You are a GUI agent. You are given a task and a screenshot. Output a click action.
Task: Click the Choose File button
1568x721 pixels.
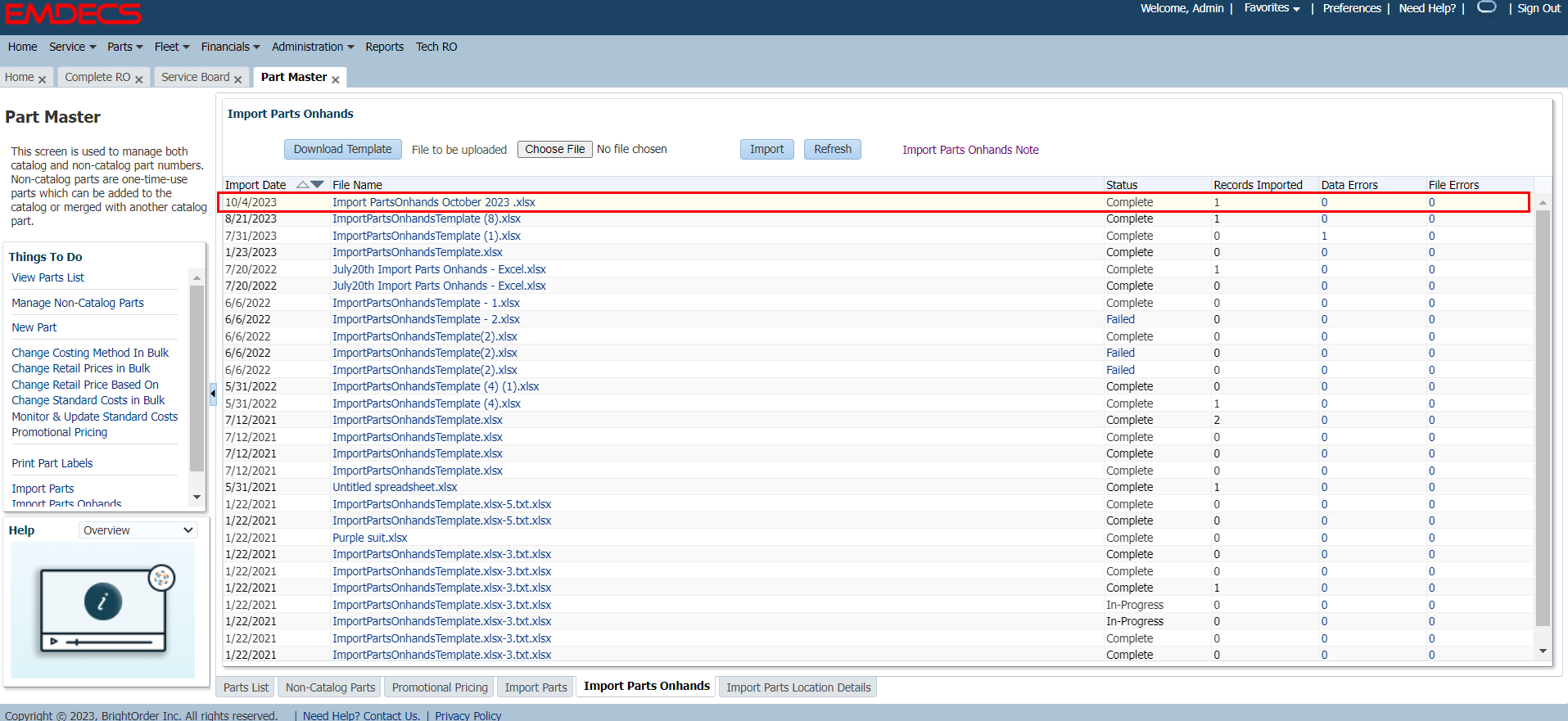tap(555, 149)
